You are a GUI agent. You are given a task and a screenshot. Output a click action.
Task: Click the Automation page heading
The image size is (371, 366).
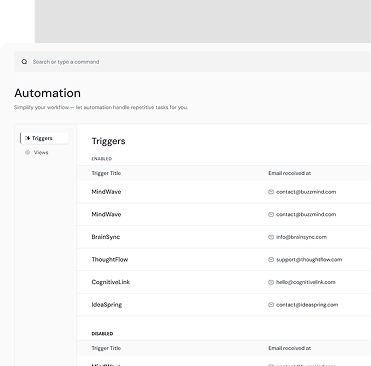(47, 93)
